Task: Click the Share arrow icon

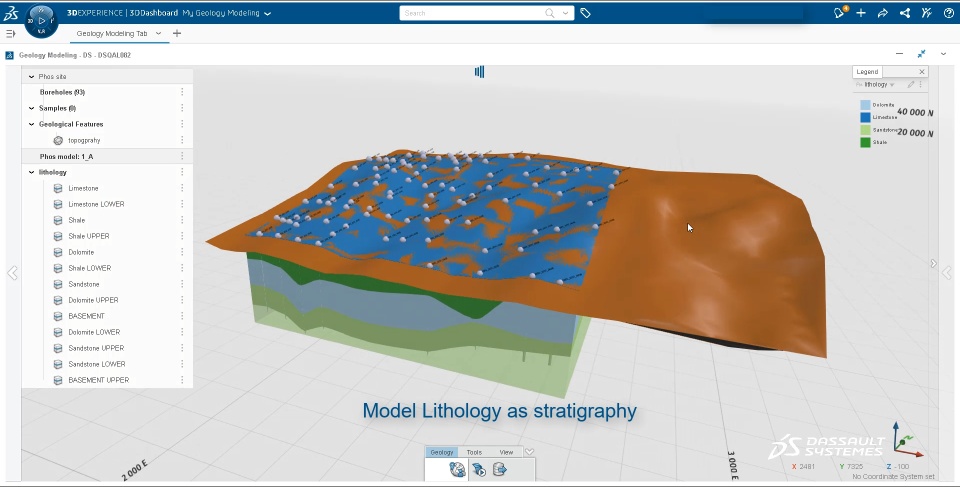Action: click(883, 13)
